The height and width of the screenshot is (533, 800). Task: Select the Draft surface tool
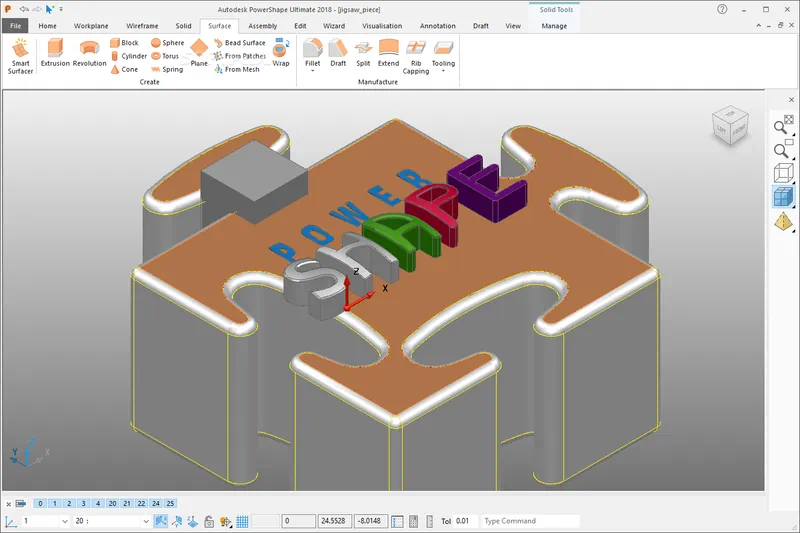[x=338, y=53]
